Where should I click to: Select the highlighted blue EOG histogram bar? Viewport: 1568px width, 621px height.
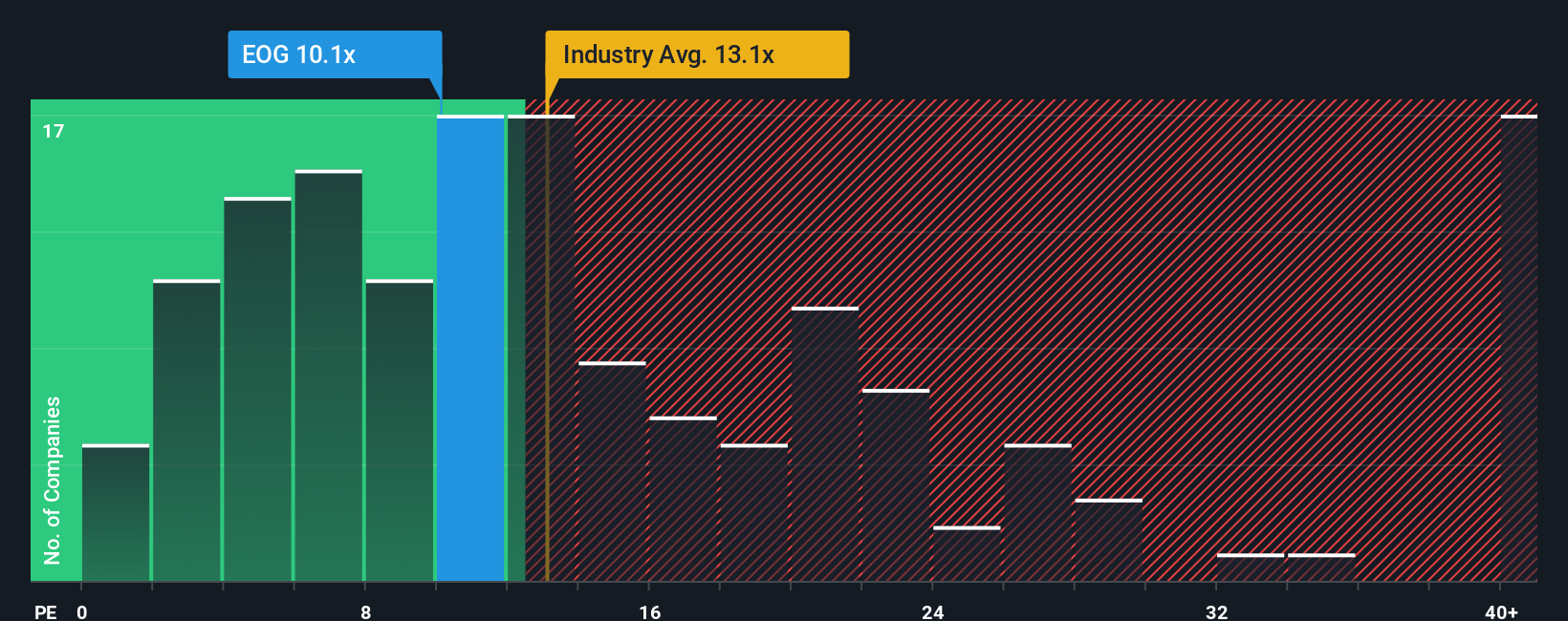(x=470, y=348)
